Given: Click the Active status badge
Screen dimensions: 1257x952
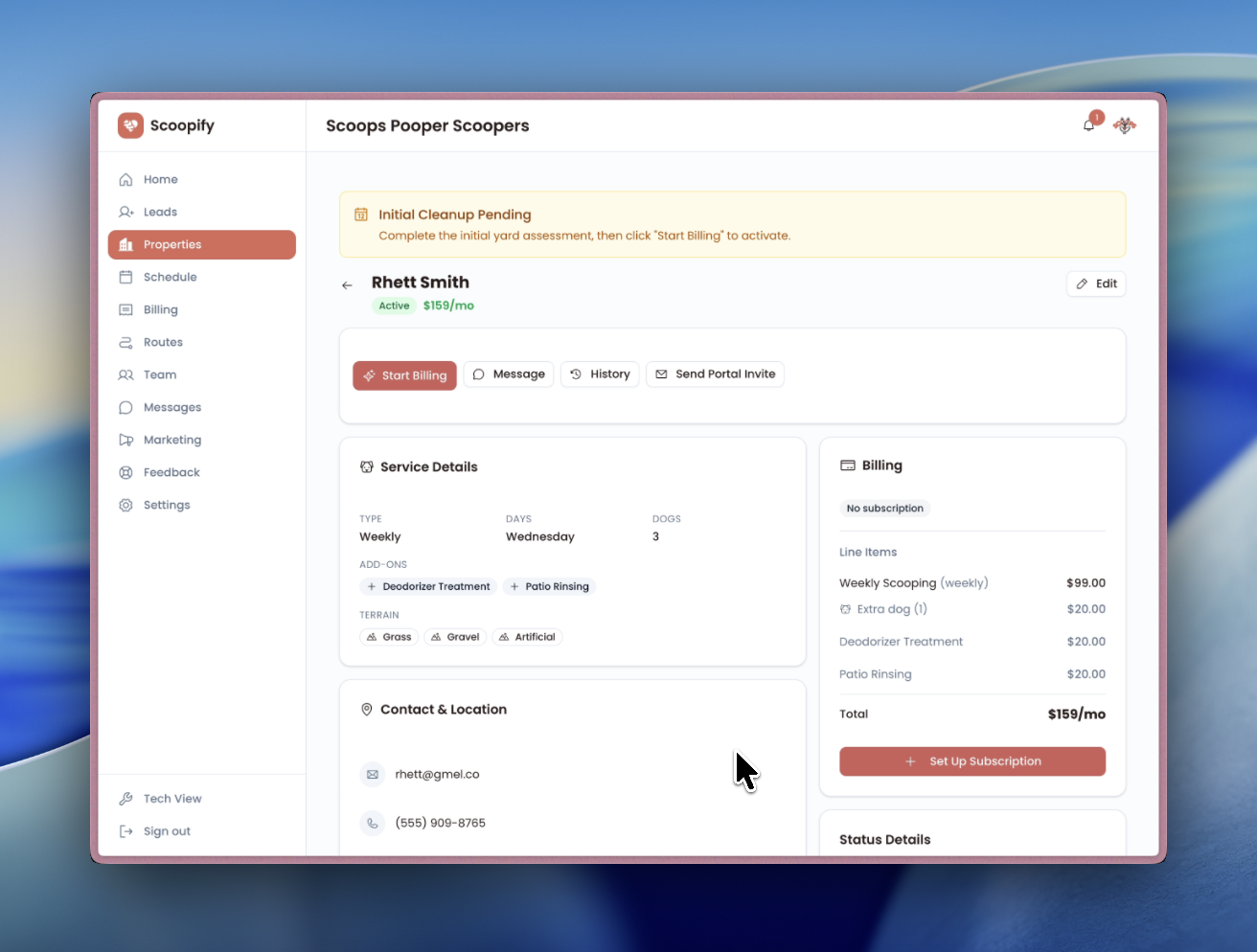Looking at the screenshot, I should [394, 306].
